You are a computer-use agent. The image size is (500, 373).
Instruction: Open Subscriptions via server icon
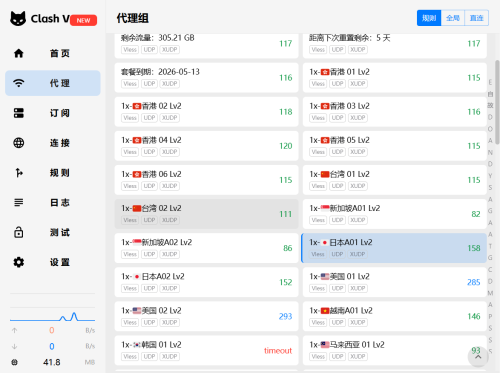pyautogui.click(x=19, y=113)
